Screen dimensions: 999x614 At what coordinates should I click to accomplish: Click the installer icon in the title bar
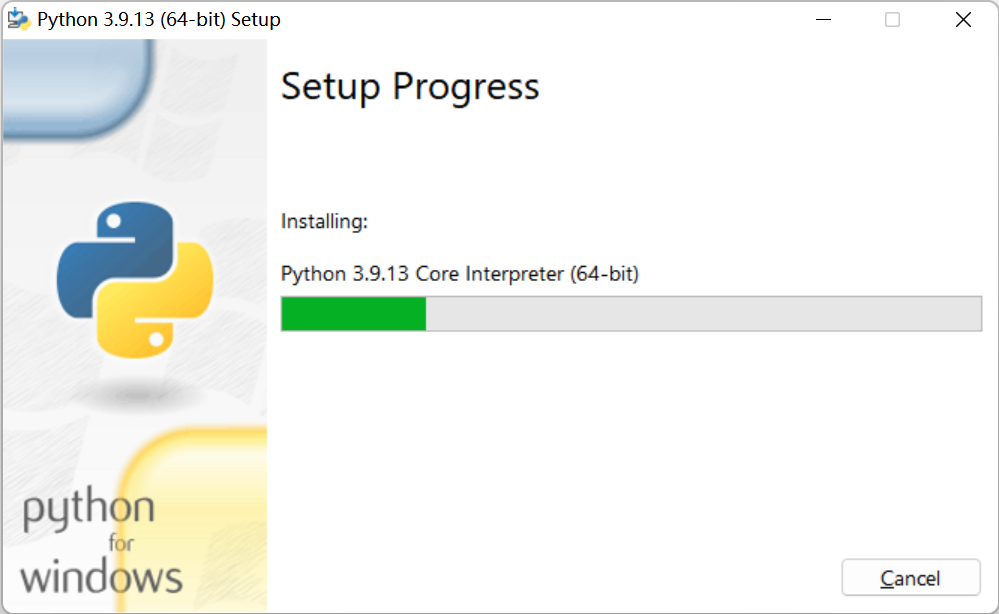[18, 19]
